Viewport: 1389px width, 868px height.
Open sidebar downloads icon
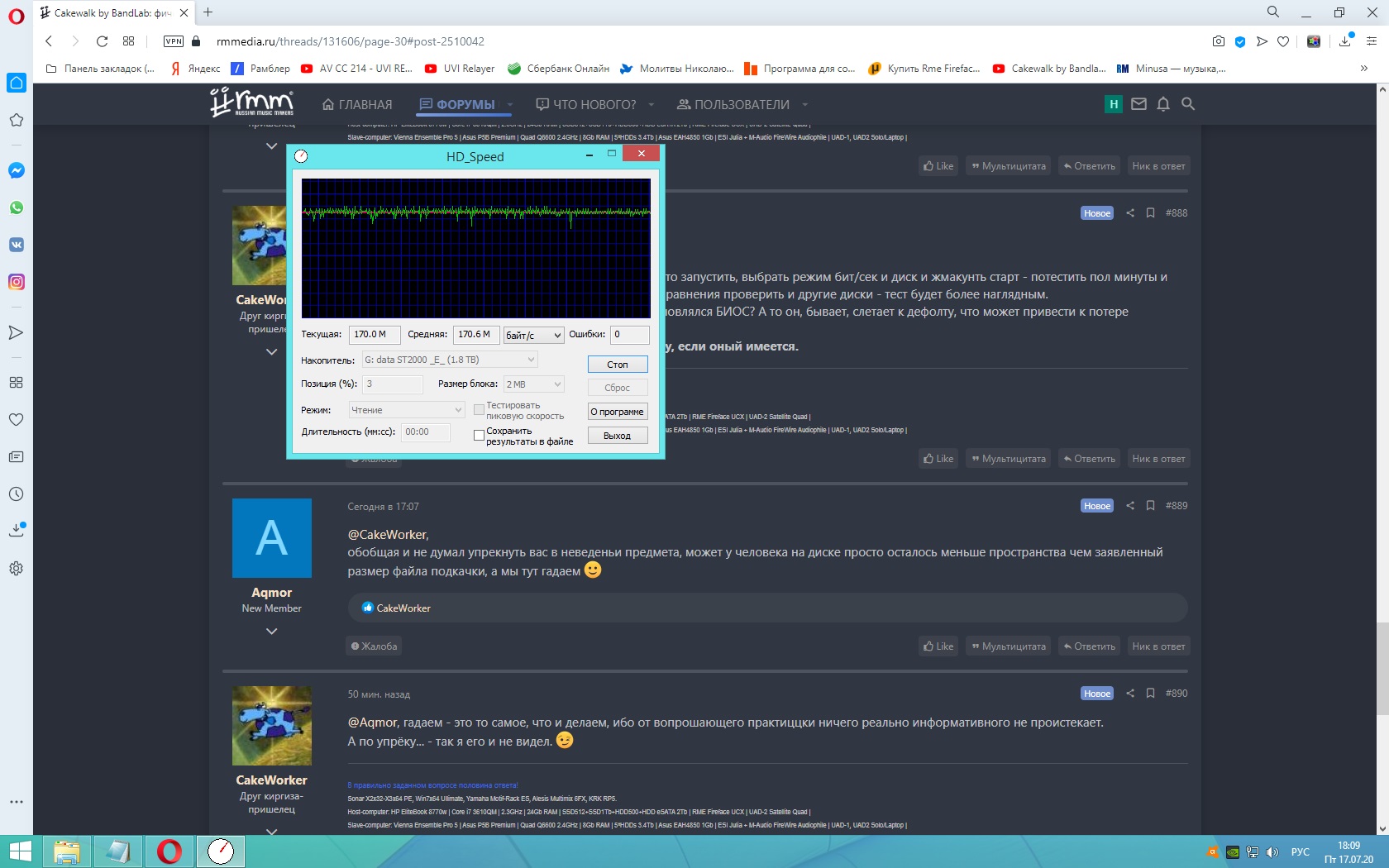(x=16, y=530)
